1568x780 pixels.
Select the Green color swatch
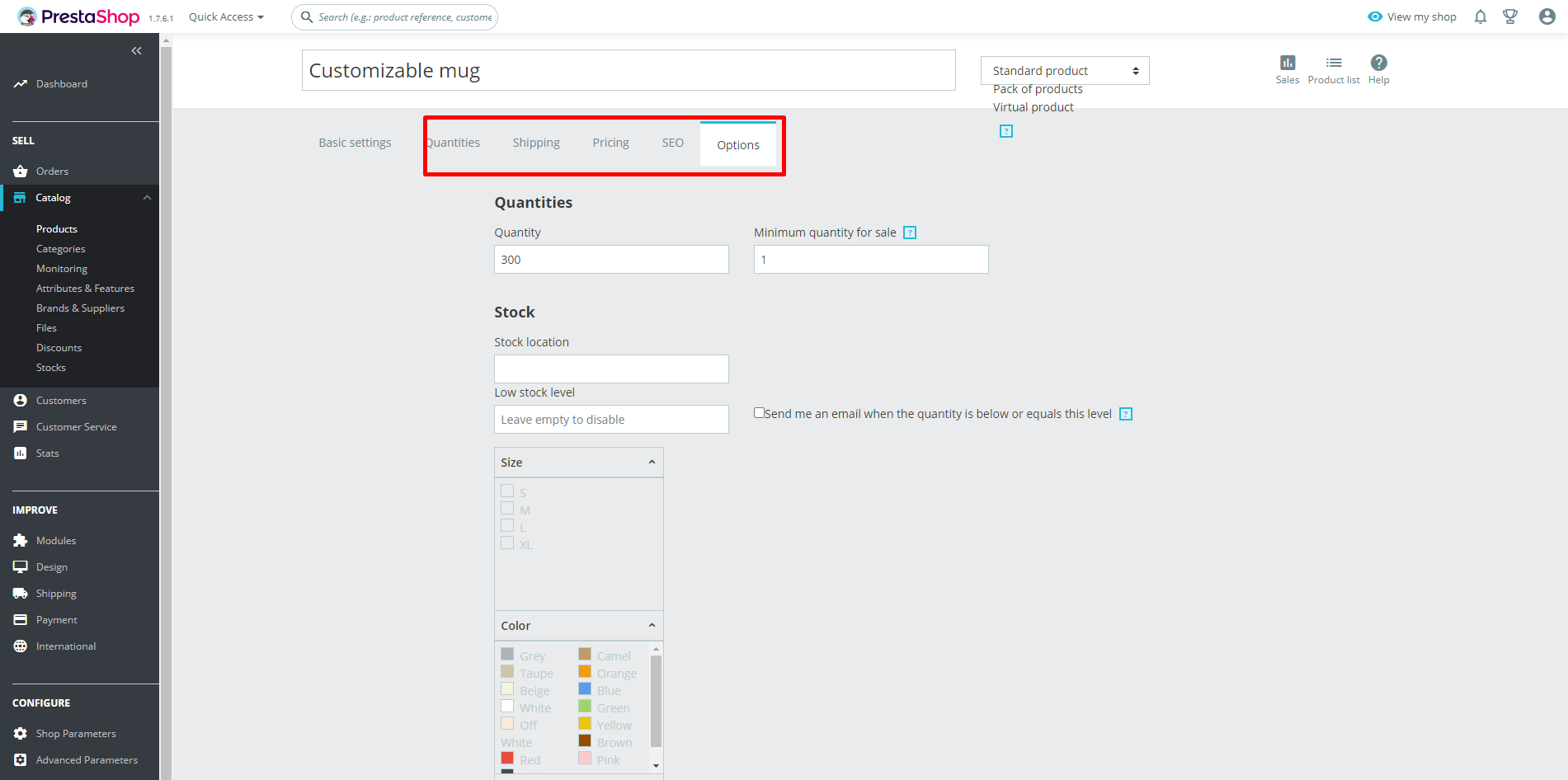click(x=585, y=706)
